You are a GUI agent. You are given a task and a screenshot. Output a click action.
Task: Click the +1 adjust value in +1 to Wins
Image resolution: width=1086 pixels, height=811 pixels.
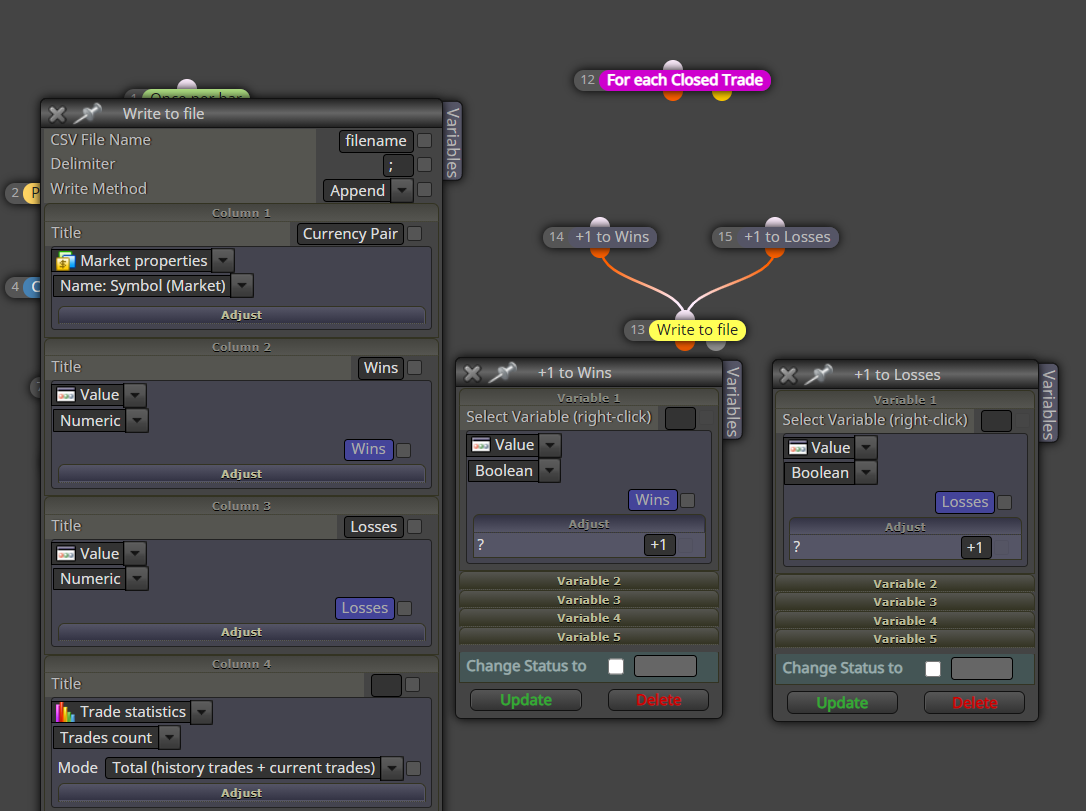click(659, 545)
